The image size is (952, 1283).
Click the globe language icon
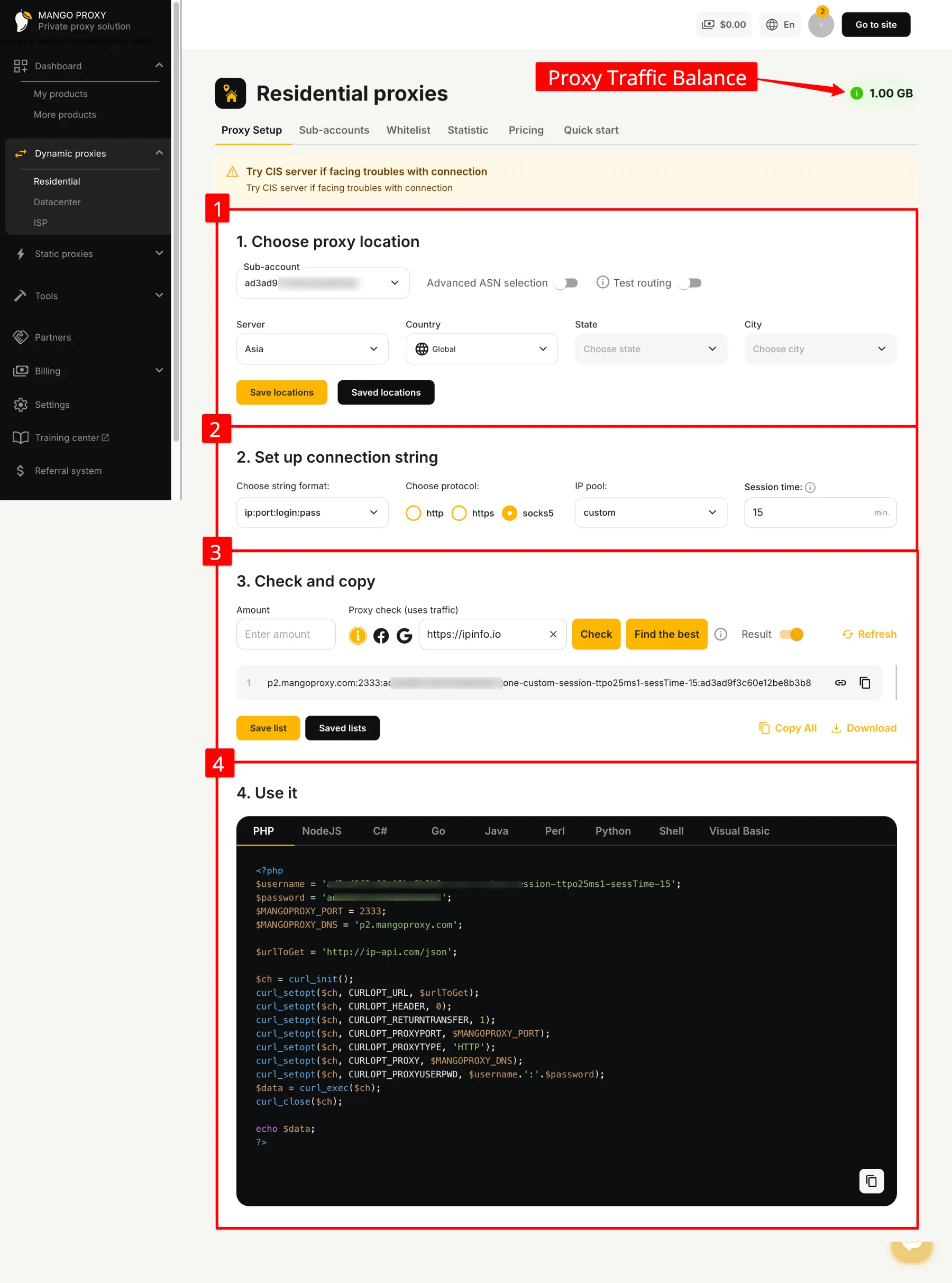click(772, 25)
